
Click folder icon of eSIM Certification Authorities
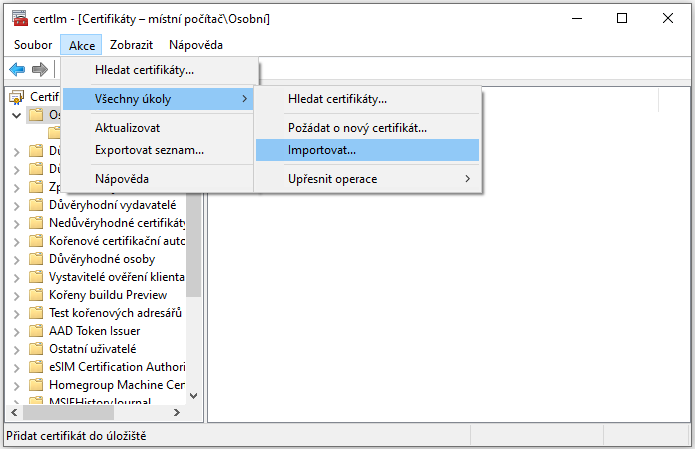click(x=36, y=367)
